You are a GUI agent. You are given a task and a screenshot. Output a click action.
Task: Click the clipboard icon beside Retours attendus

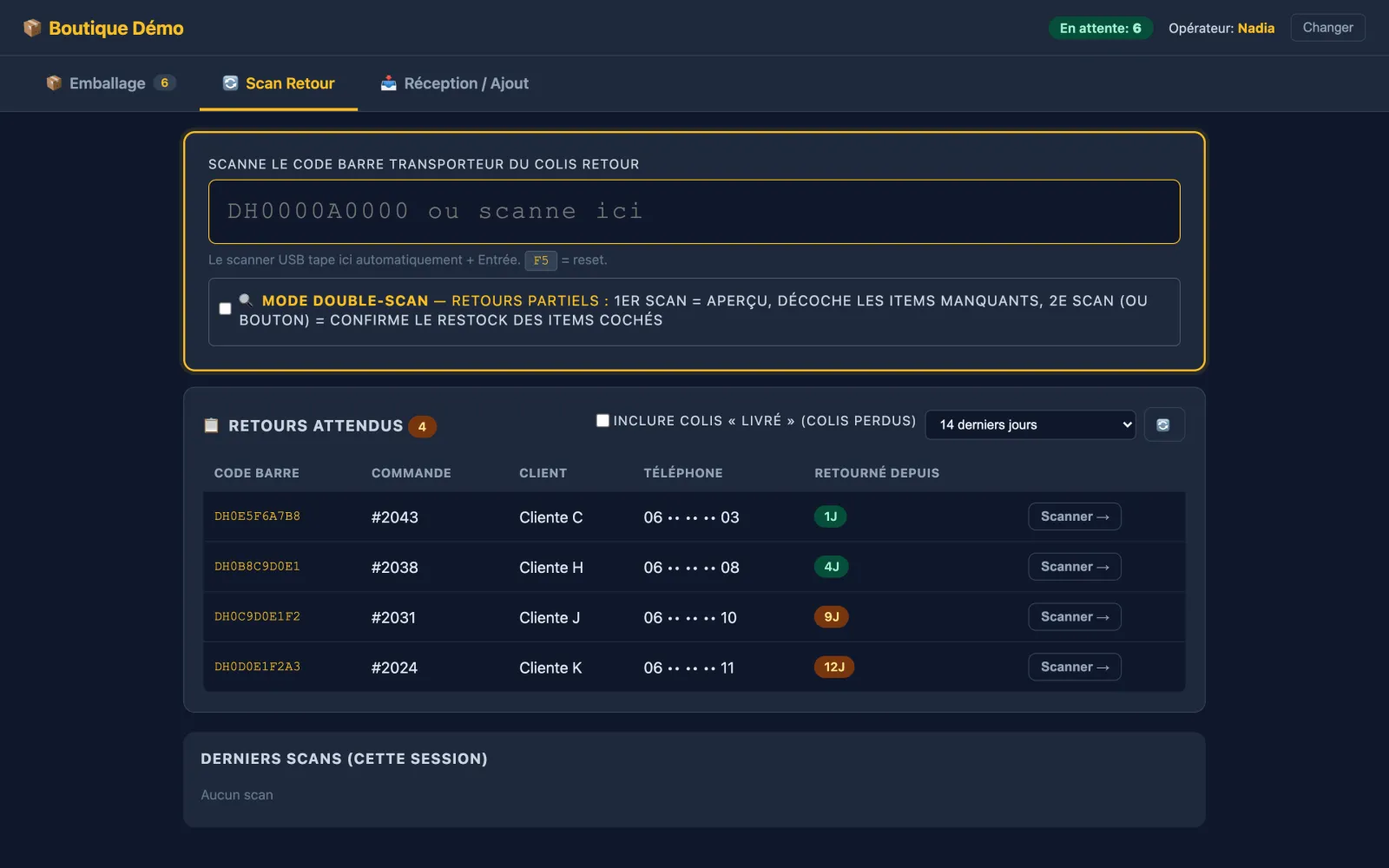point(211,425)
